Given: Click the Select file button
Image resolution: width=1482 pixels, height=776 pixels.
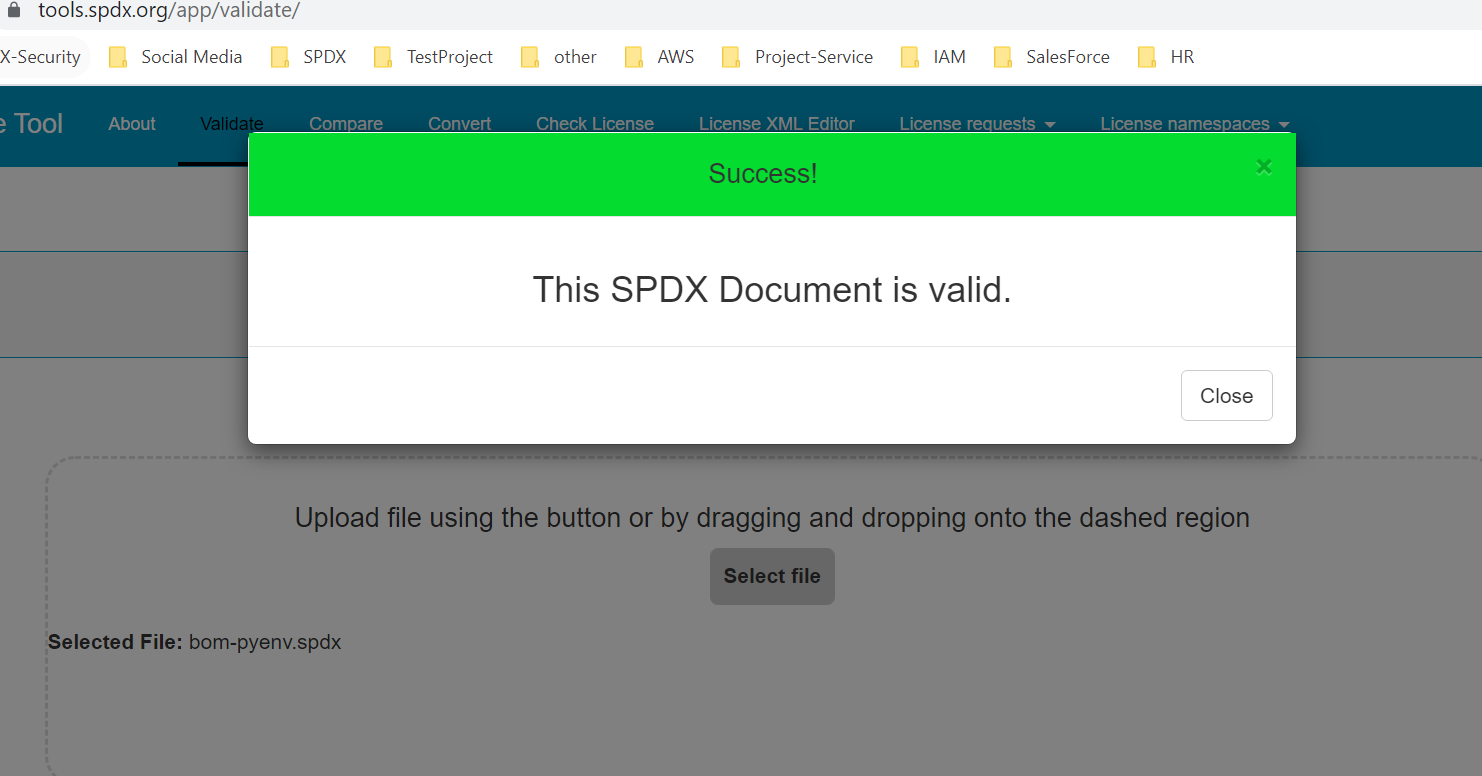Looking at the screenshot, I should [772, 576].
